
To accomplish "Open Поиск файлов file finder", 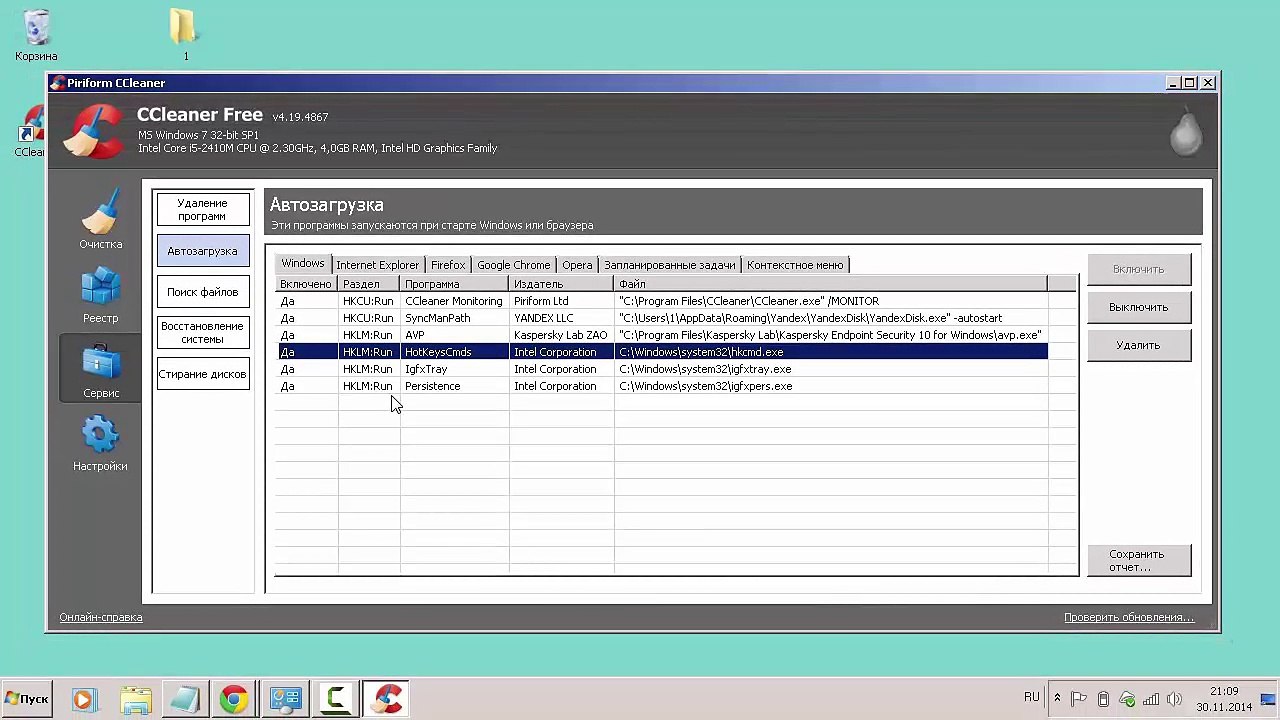I will (202, 292).
